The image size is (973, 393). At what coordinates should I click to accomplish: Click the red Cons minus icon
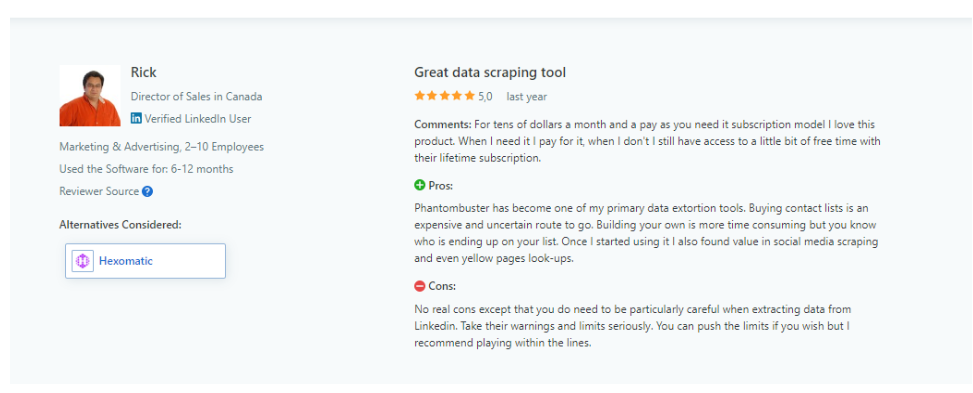(x=419, y=286)
